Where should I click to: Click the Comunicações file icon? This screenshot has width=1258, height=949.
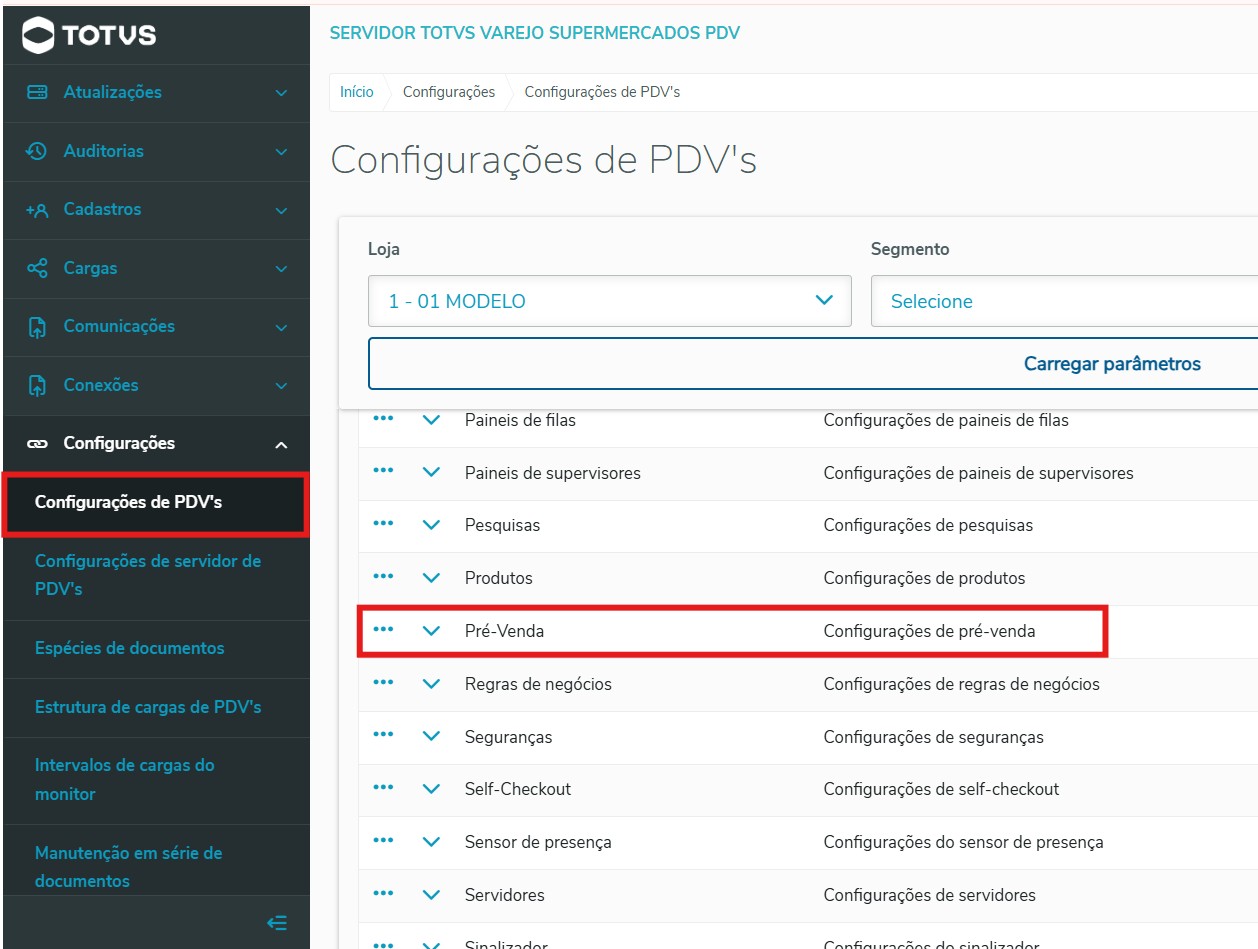(37, 327)
